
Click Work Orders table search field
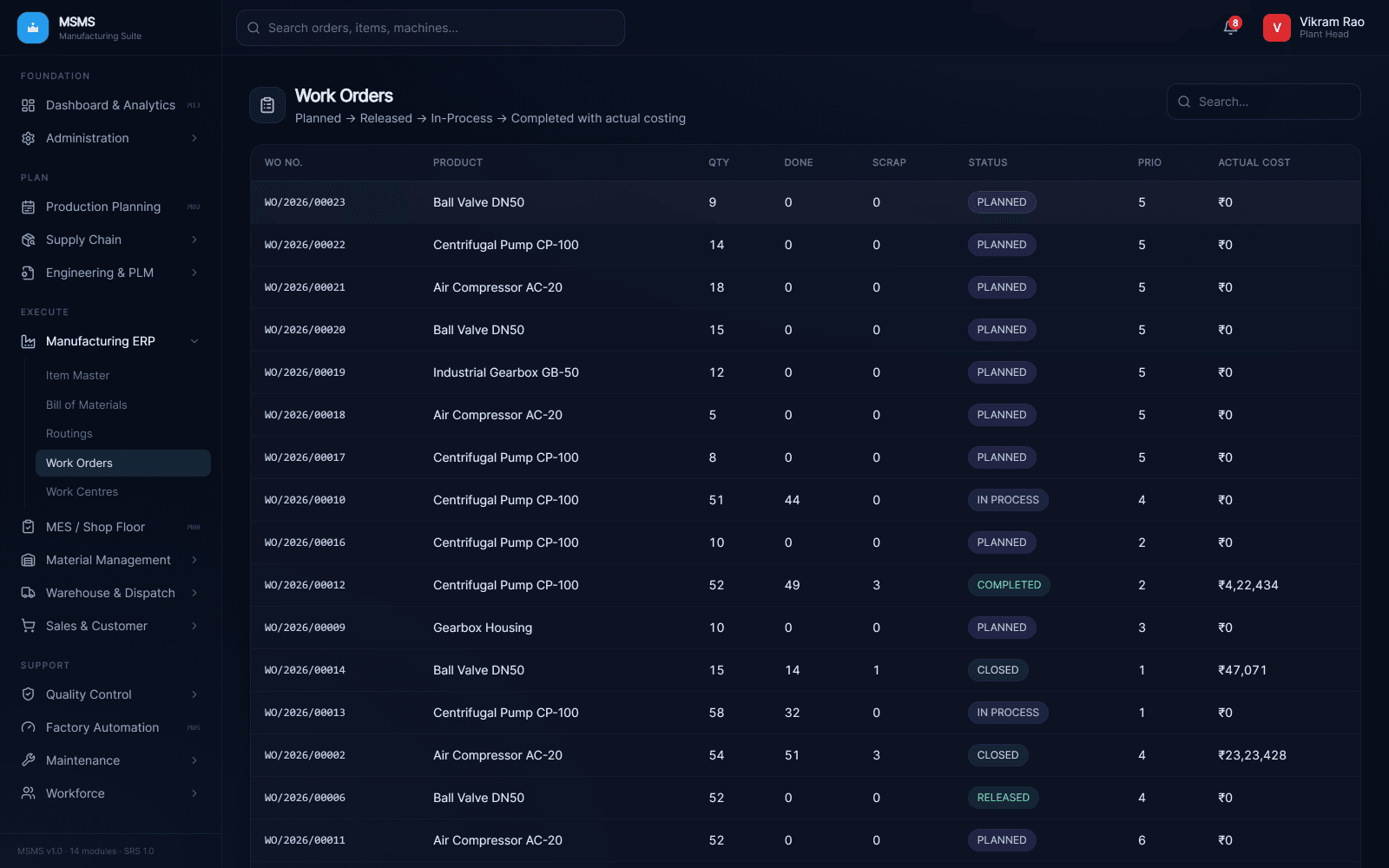pos(1264,102)
